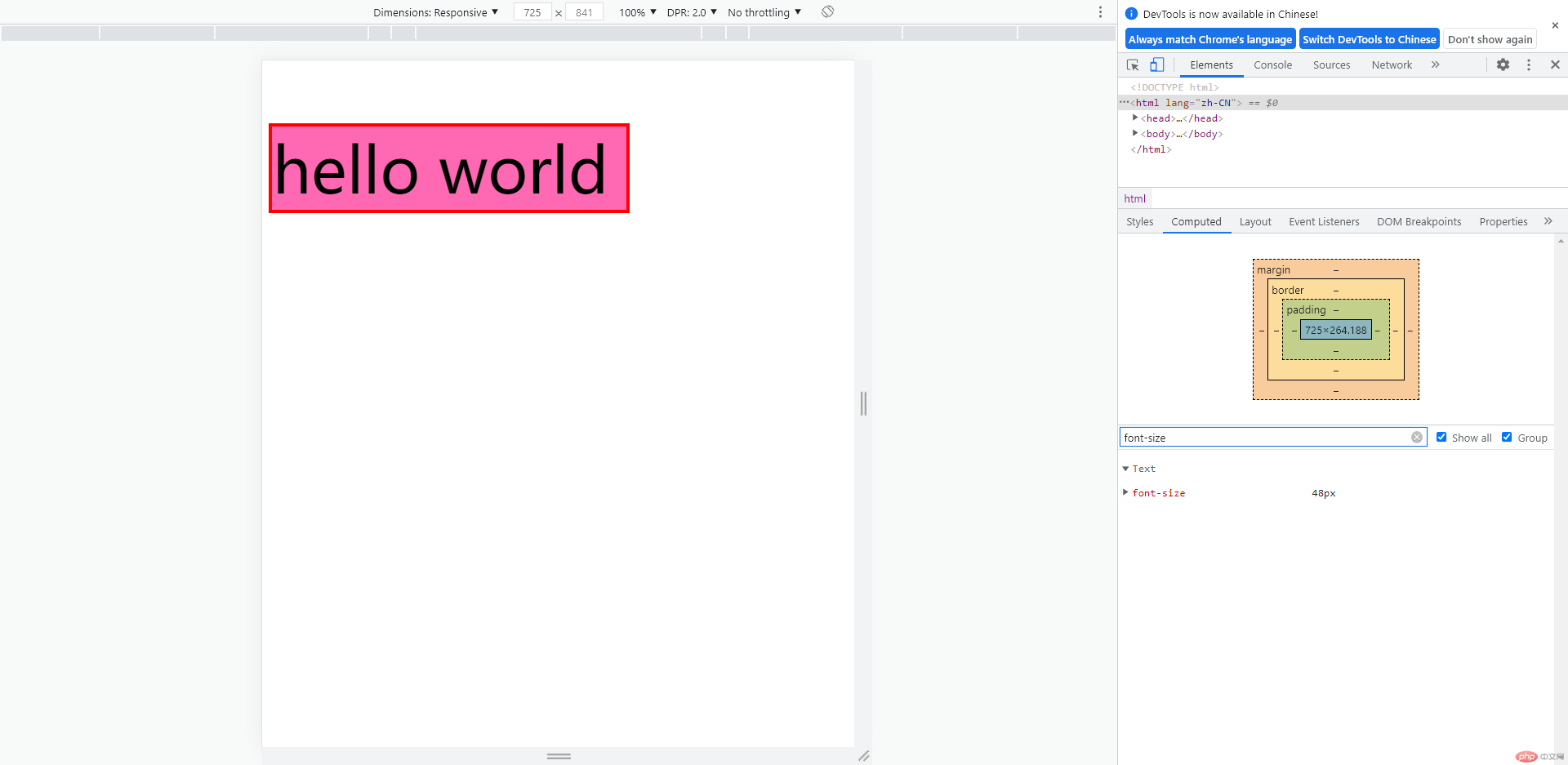1568x765 pixels.
Task: Toggle the Show all checkbox
Action: 1441,437
